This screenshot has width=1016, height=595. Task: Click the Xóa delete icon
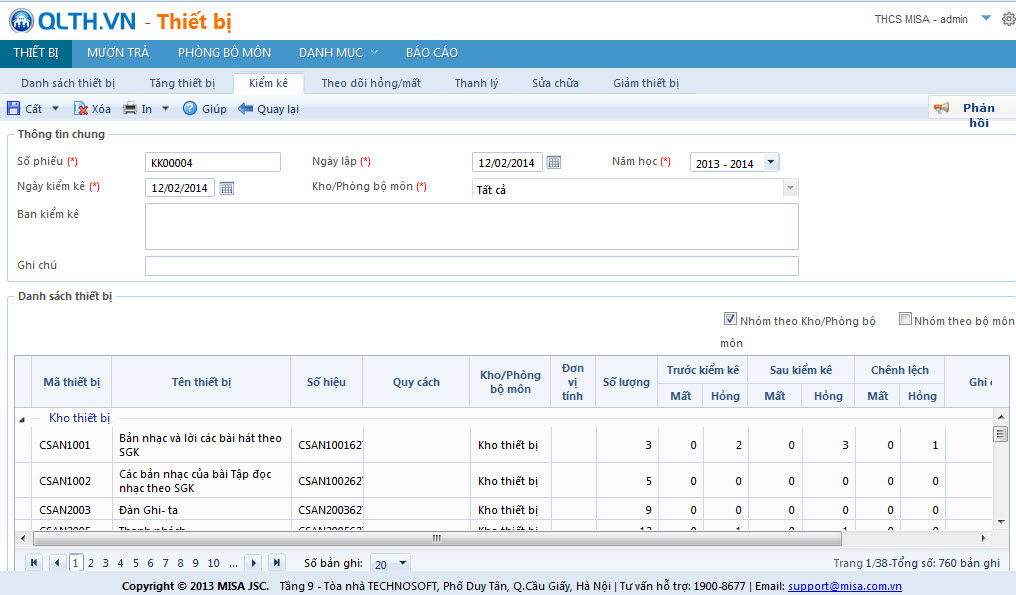pyautogui.click(x=81, y=109)
